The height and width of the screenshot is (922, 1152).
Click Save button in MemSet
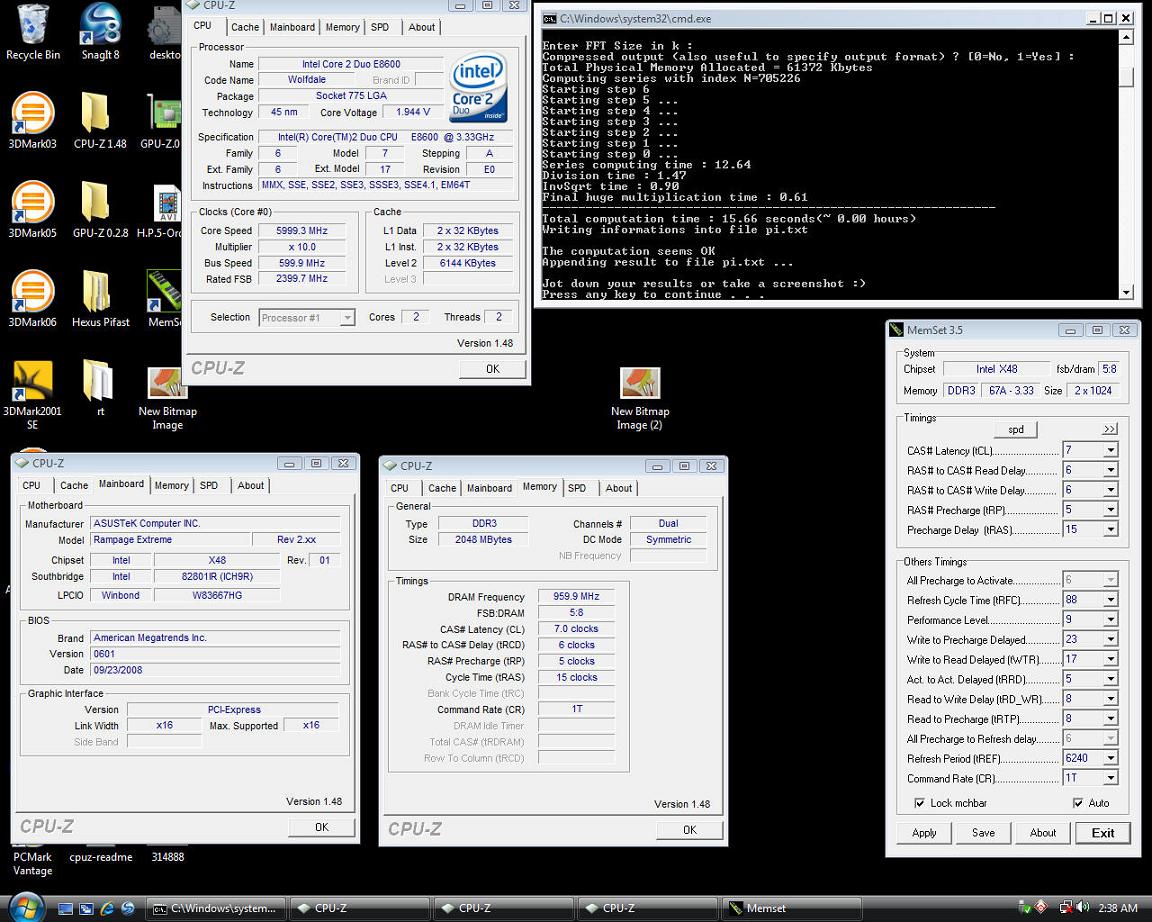[x=984, y=832]
